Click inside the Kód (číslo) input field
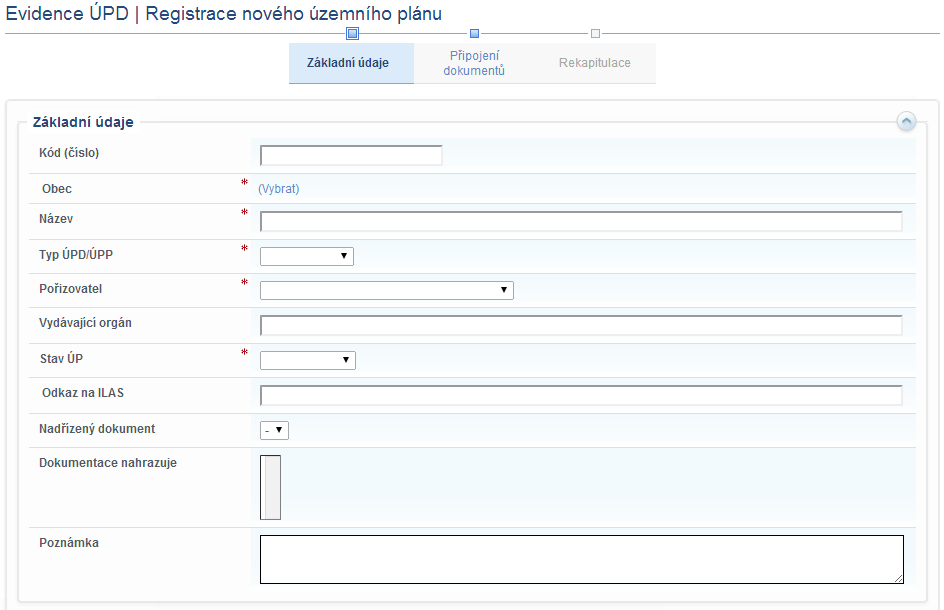 (350, 155)
